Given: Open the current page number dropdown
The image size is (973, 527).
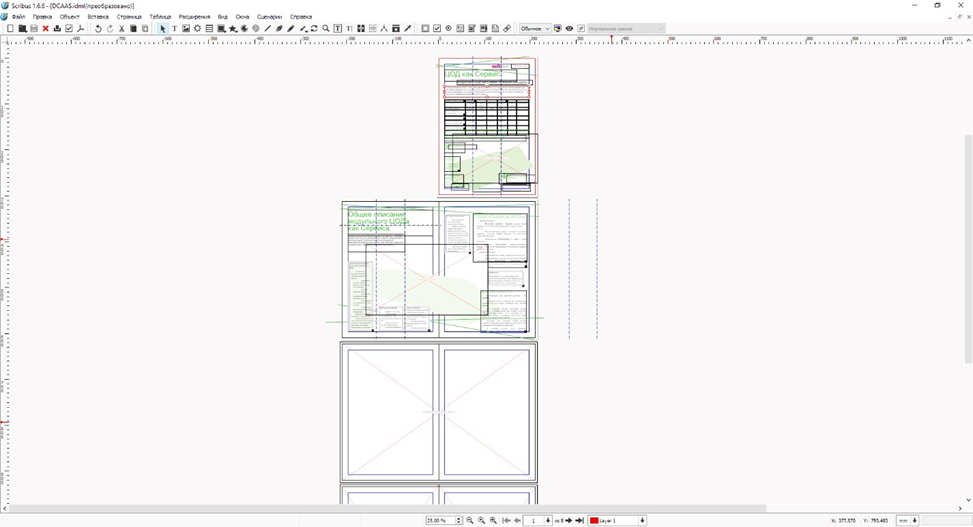Looking at the screenshot, I should pyautogui.click(x=548, y=520).
